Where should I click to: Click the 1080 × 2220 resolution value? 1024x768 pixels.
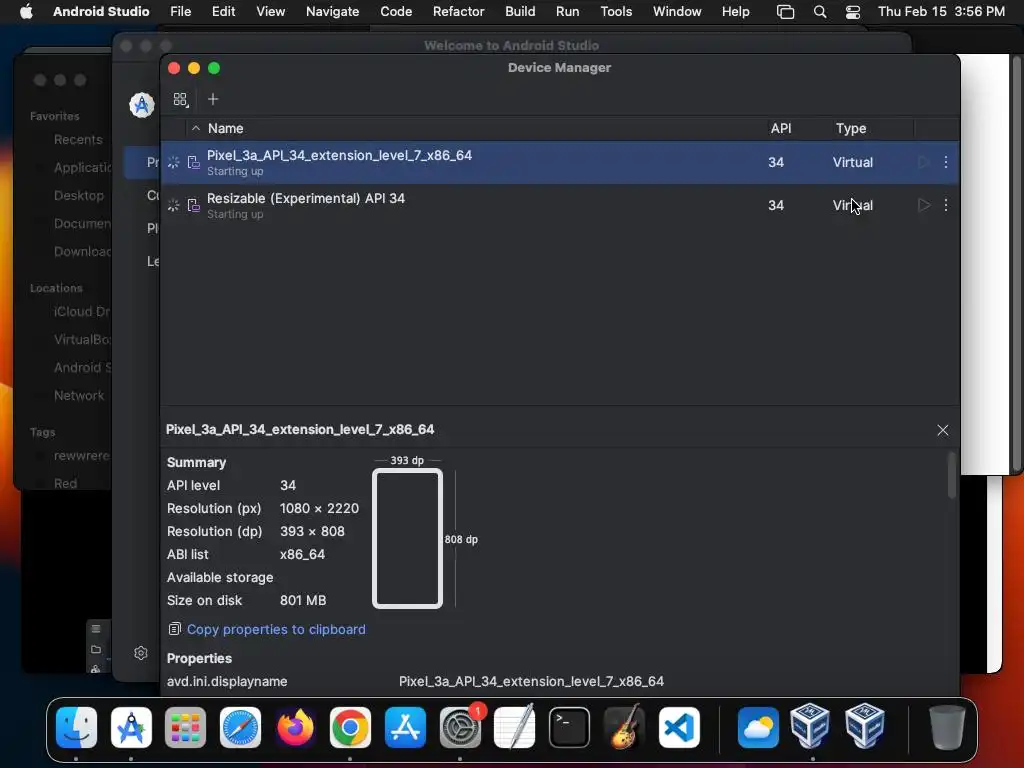point(319,508)
